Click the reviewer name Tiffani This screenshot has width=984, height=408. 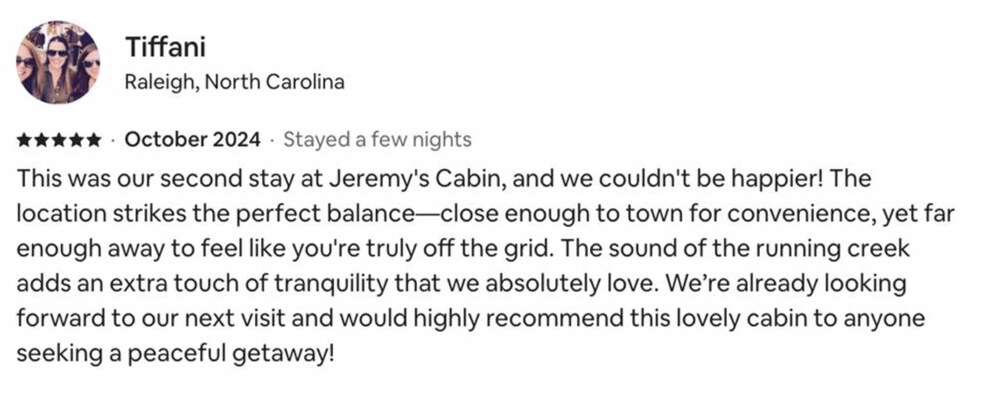(x=160, y=46)
